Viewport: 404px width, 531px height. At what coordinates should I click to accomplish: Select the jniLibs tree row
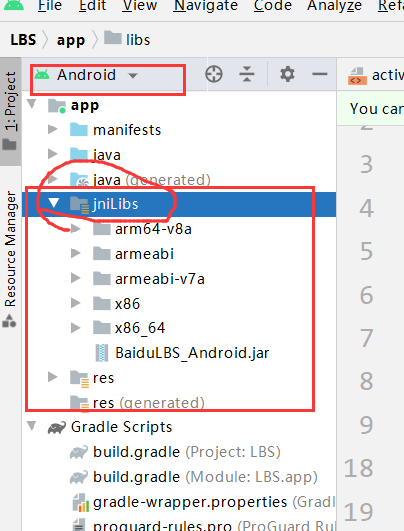pyautogui.click(x=179, y=204)
